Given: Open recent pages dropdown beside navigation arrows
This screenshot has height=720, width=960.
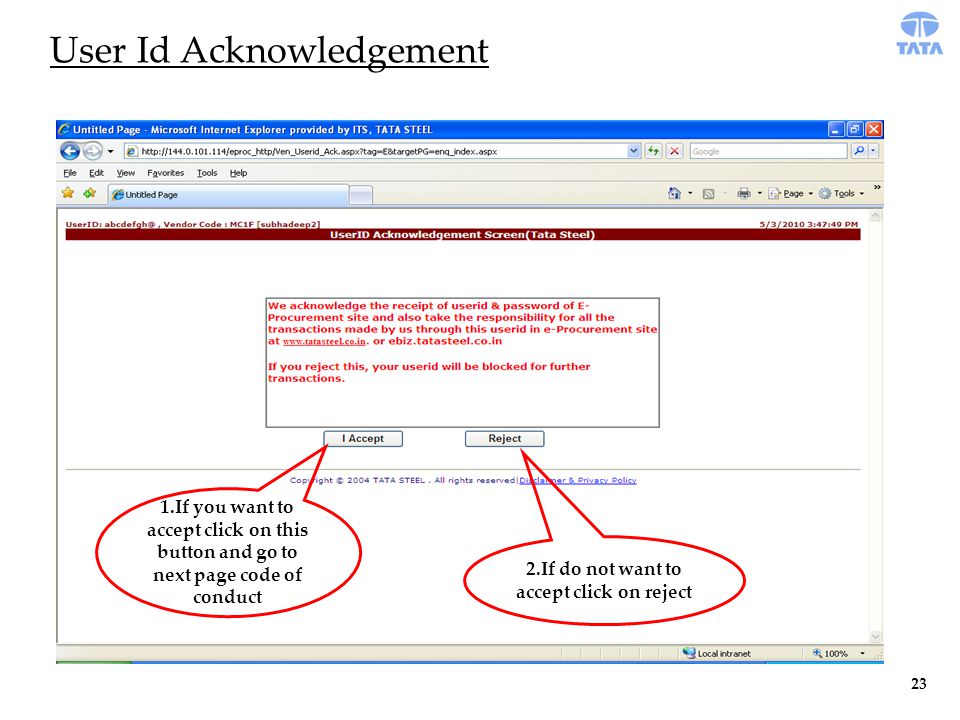Looking at the screenshot, I should click(111, 151).
